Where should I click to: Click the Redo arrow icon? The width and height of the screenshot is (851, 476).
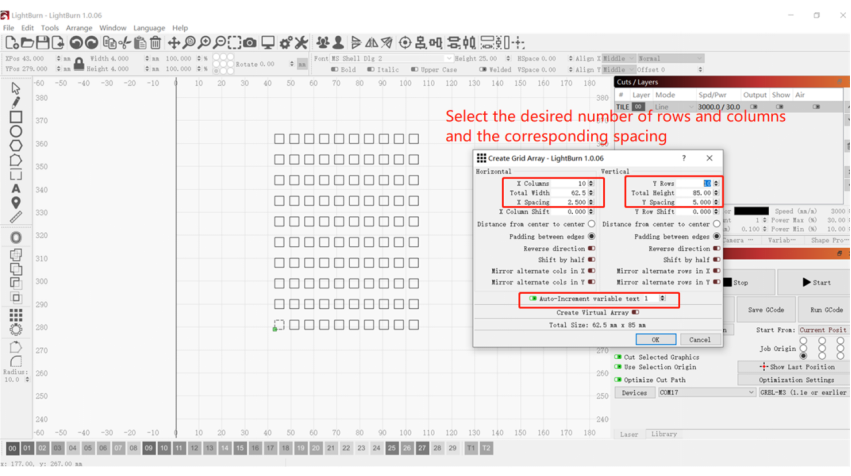[91, 43]
